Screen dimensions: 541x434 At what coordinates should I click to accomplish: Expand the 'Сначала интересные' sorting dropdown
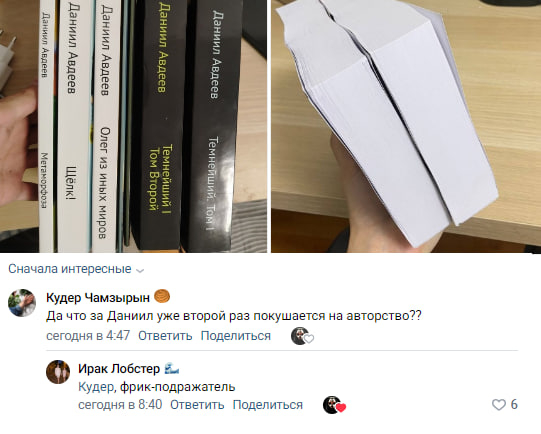[76, 269]
